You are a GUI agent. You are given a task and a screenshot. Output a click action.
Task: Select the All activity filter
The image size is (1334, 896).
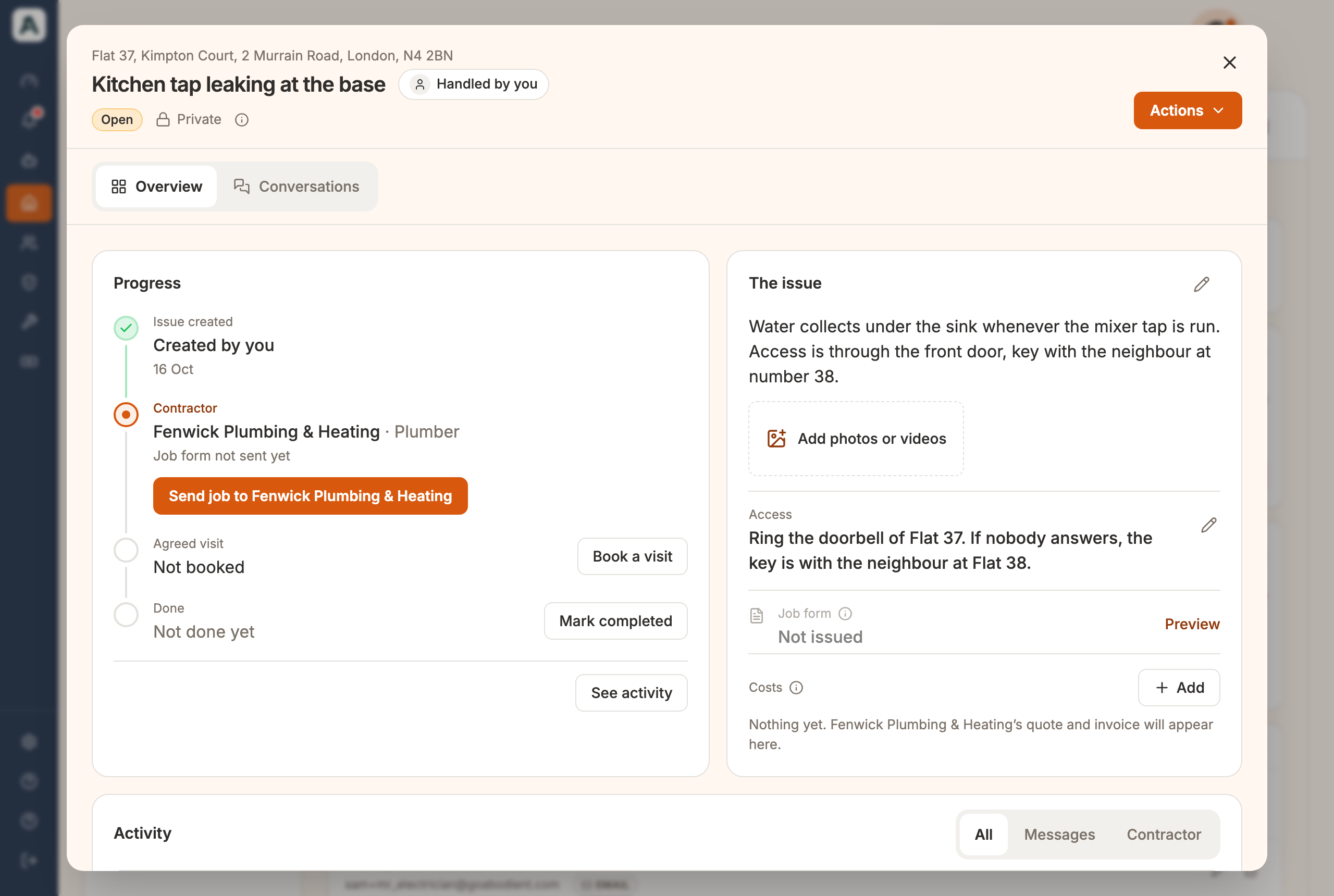point(983,835)
